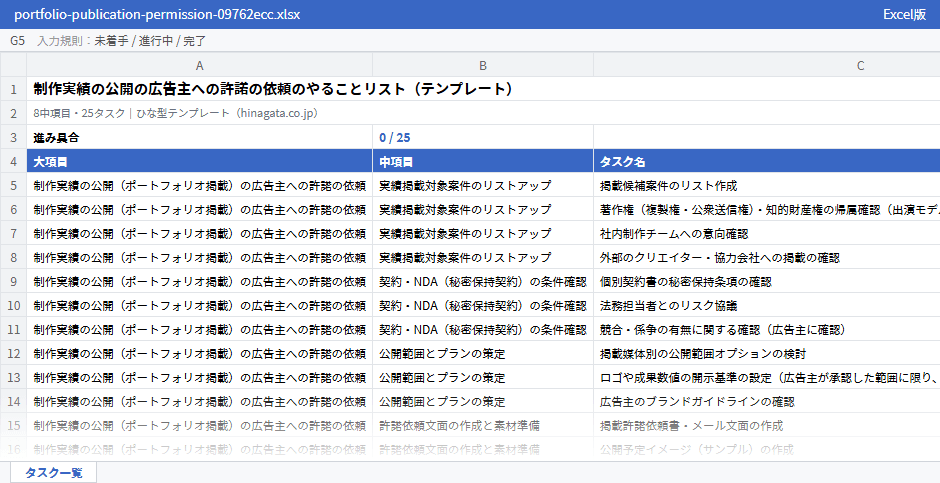The width and height of the screenshot is (940, 483).
Task: Click the G5 cell reference box
Action: pos(17,41)
